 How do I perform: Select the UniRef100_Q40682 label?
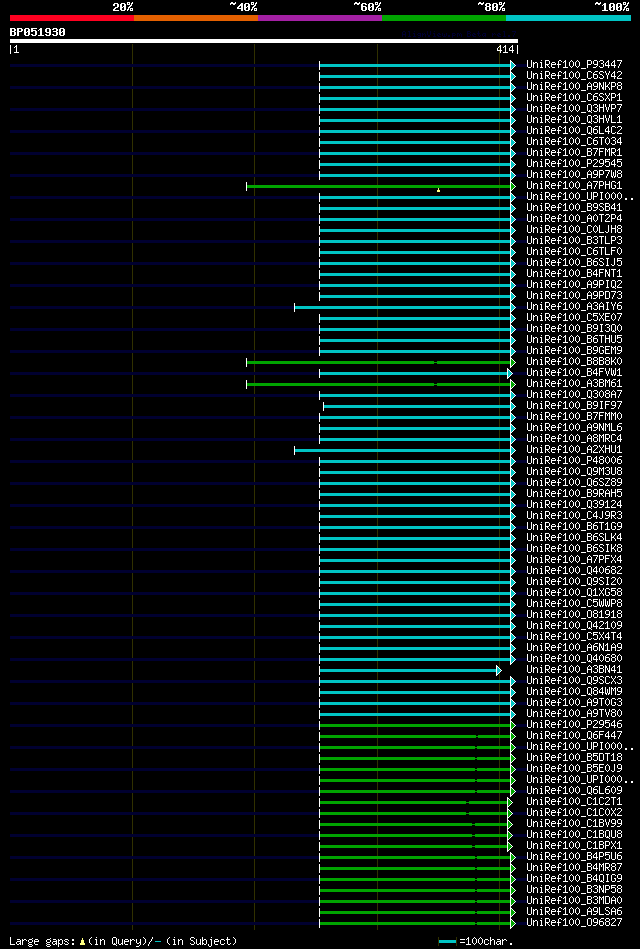(574, 571)
